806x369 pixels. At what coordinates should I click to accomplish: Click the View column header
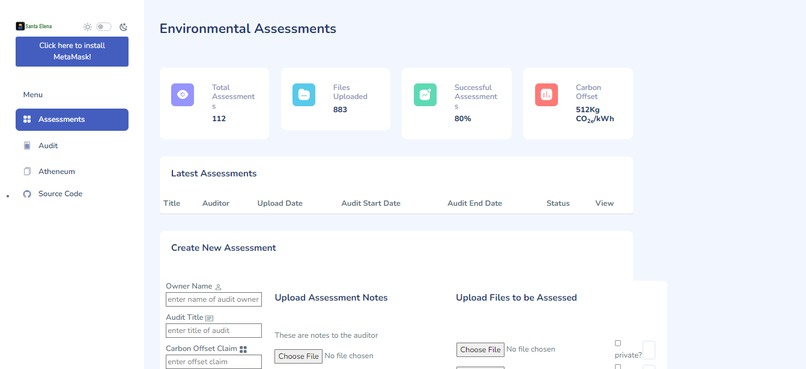604,203
